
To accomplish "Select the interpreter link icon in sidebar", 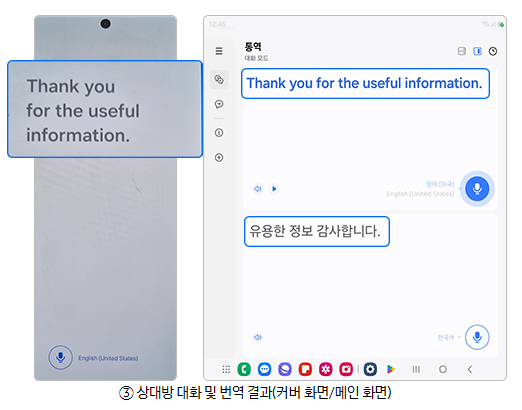I will [x=219, y=79].
